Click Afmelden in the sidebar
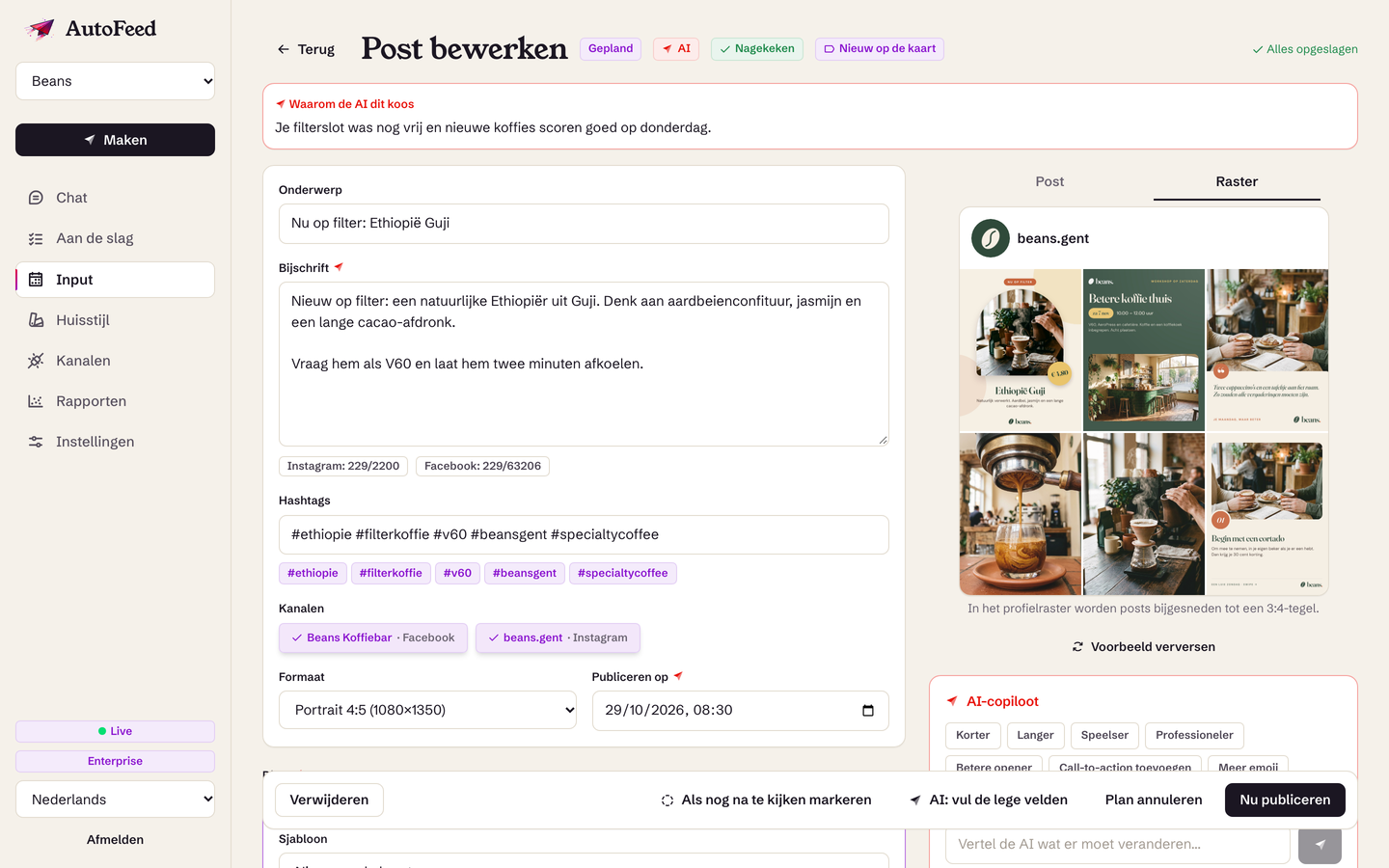 [115, 840]
